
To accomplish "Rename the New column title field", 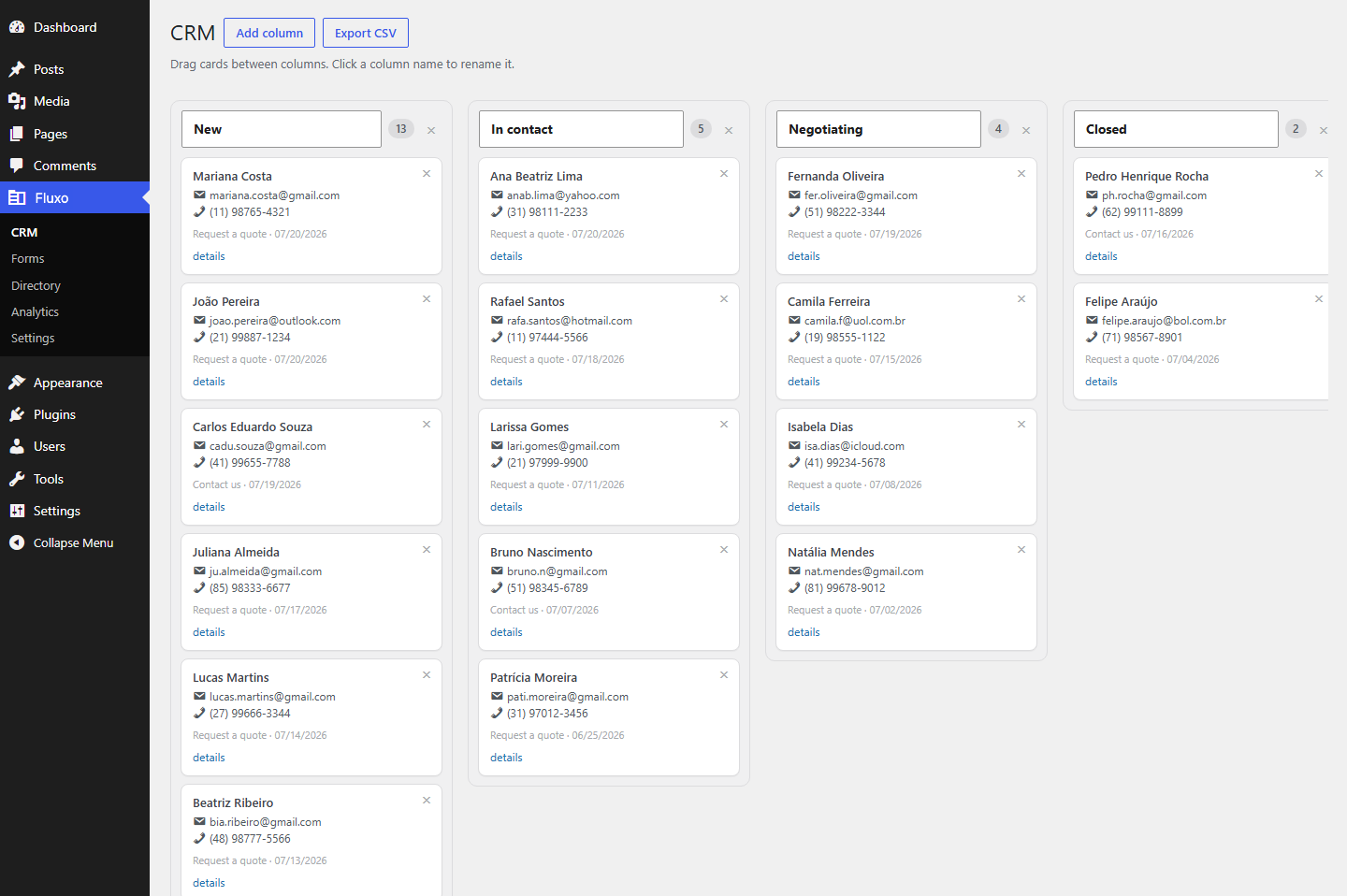I will [x=282, y=129].
